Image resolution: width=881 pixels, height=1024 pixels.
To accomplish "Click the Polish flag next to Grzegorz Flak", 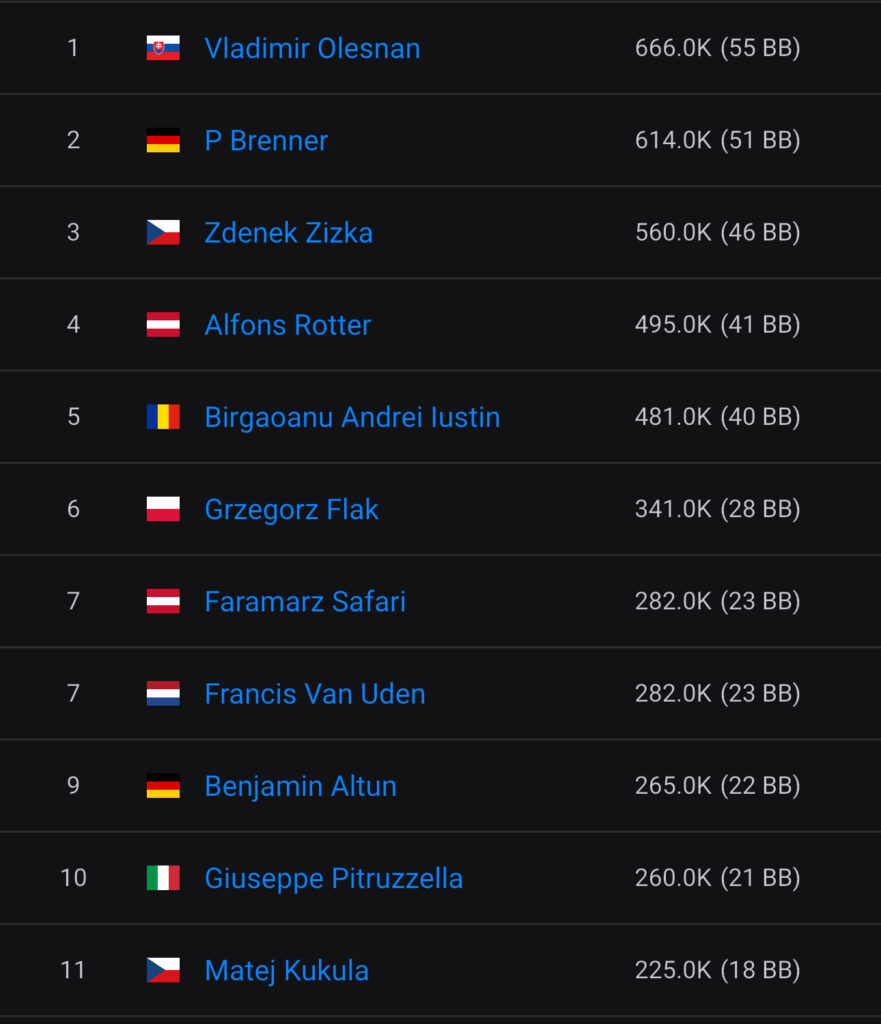I will click(x=163, y=509).
